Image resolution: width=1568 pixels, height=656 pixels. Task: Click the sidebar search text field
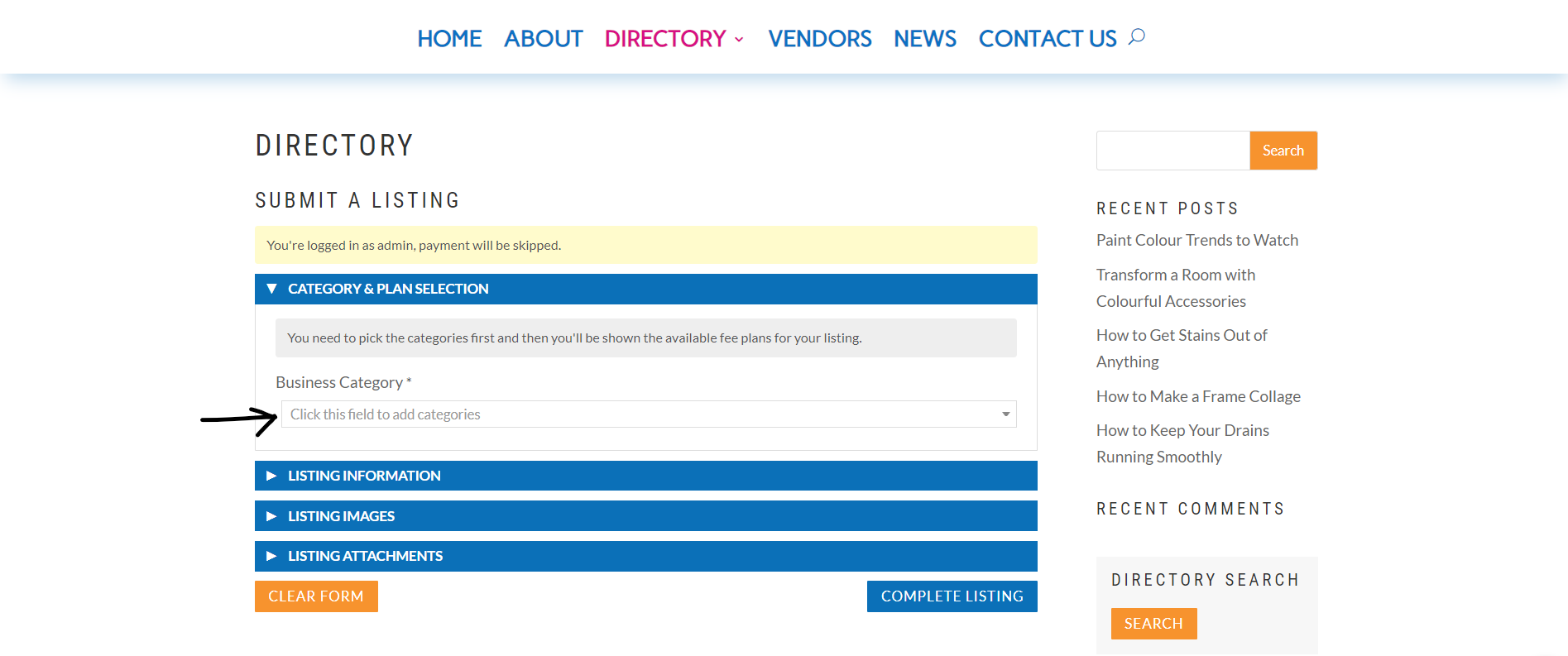coord(1173,151)
